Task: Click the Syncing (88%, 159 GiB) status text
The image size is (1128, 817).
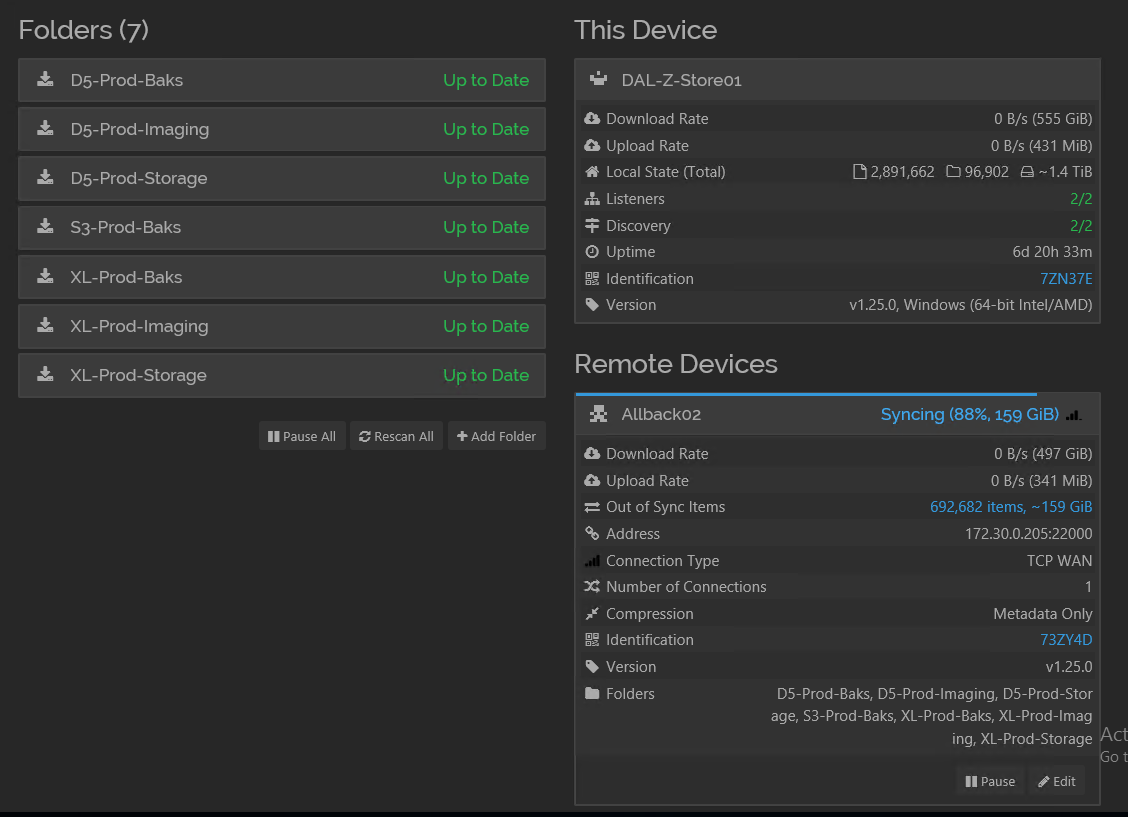Action: tap(970, 414)
